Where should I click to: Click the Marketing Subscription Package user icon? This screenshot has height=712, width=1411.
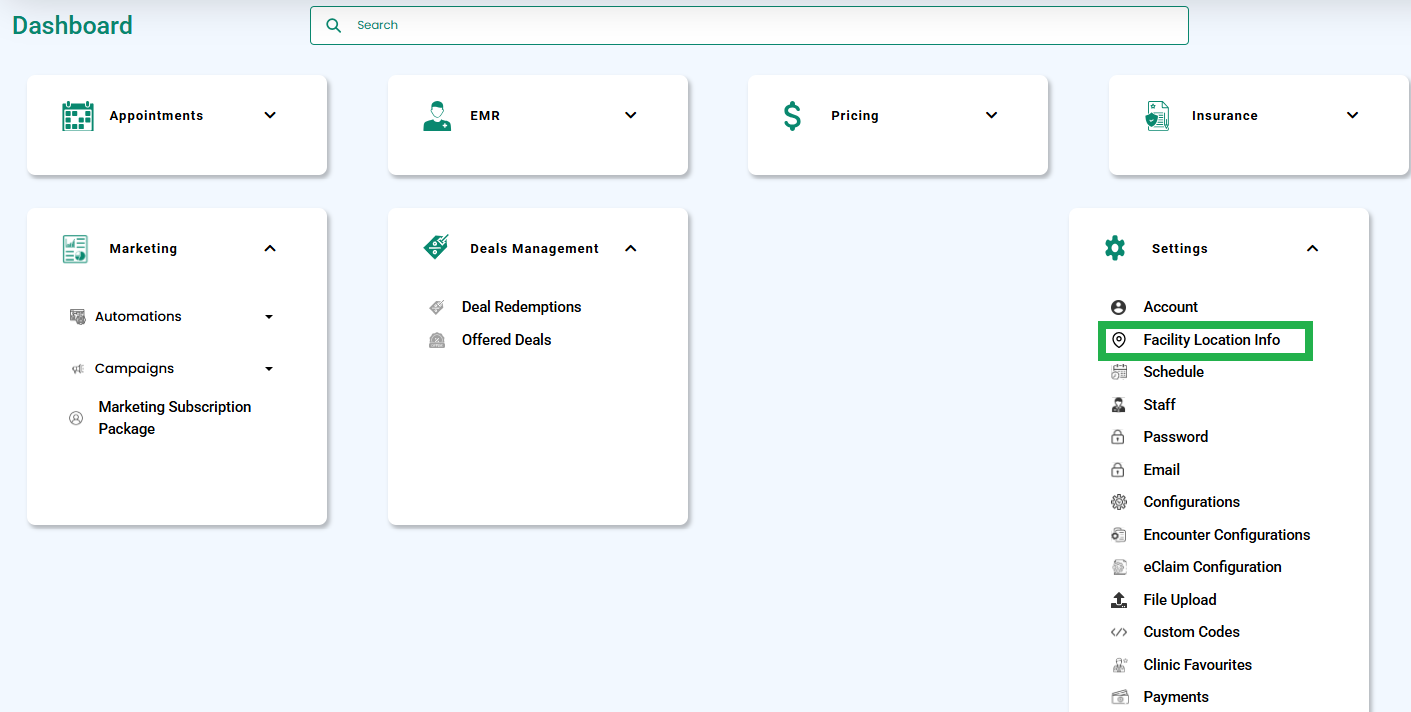click(76, 418)
